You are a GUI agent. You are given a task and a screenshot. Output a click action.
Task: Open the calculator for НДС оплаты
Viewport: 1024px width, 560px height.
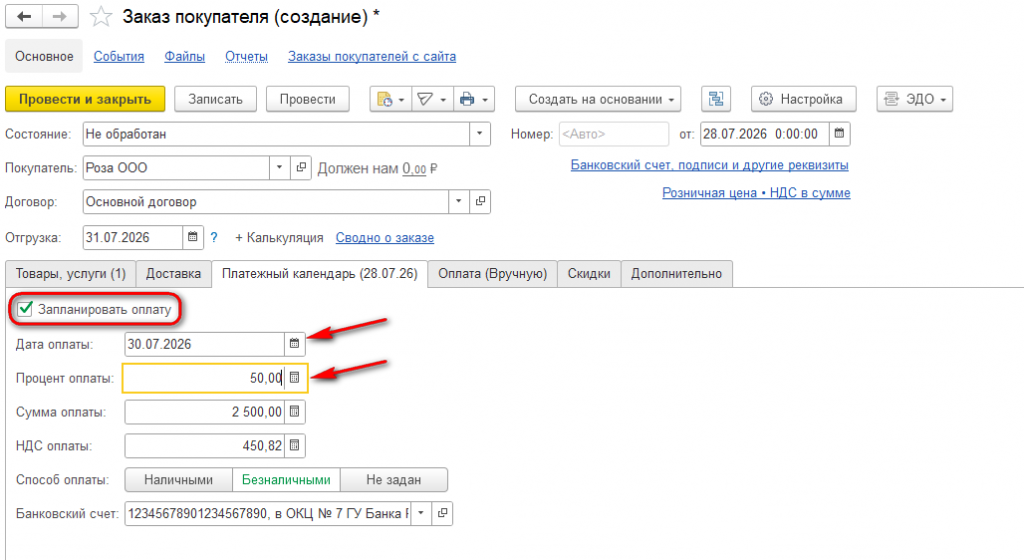click(x=295, y=446)
